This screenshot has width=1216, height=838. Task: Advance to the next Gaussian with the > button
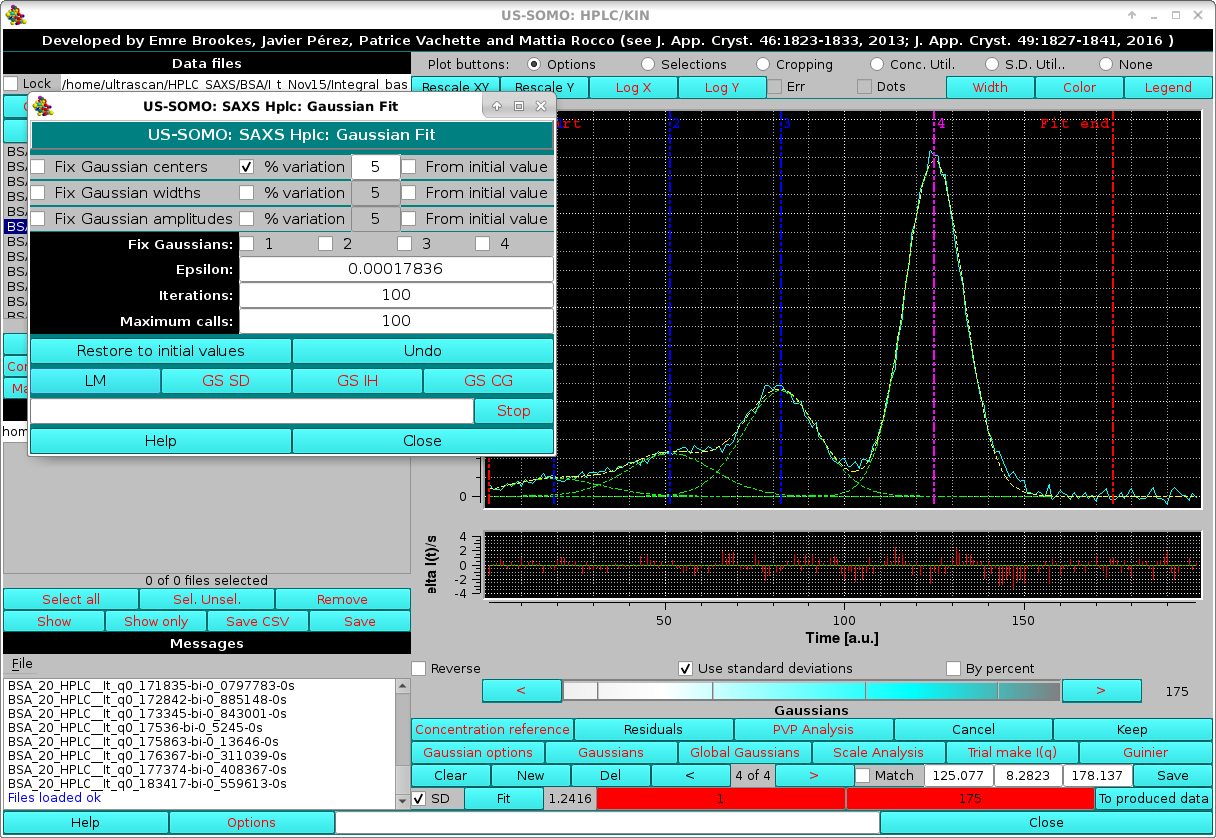coord(814,775)
